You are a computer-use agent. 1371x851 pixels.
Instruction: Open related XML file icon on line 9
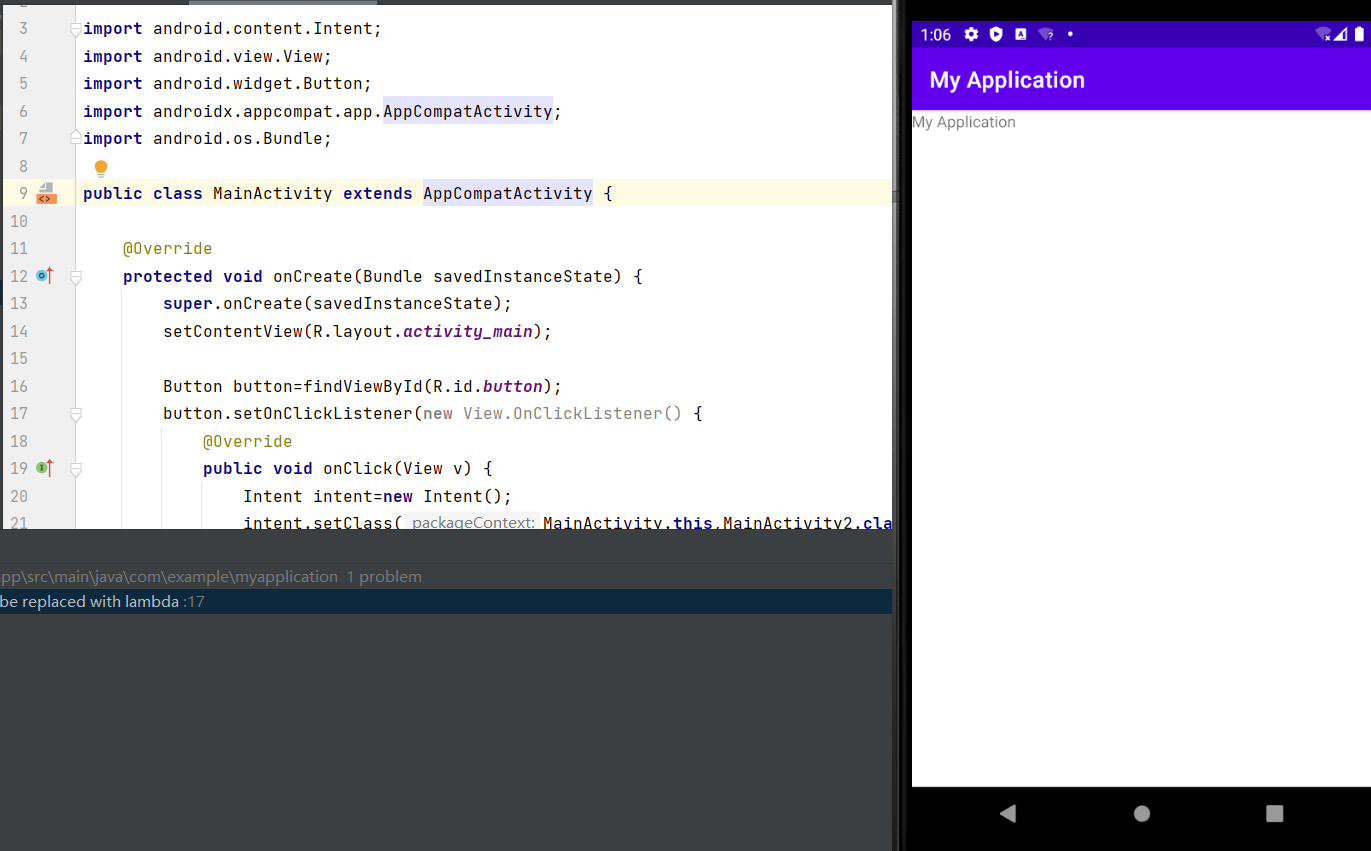46,193
